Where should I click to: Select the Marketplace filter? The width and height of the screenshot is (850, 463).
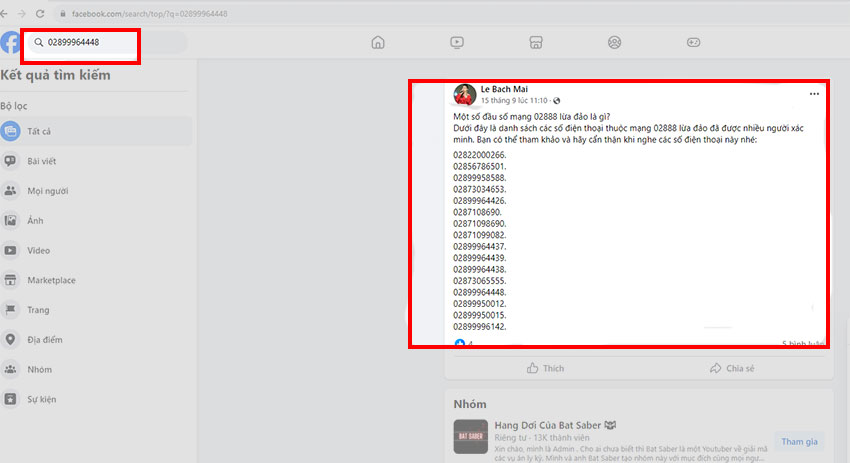click(96, 280)
